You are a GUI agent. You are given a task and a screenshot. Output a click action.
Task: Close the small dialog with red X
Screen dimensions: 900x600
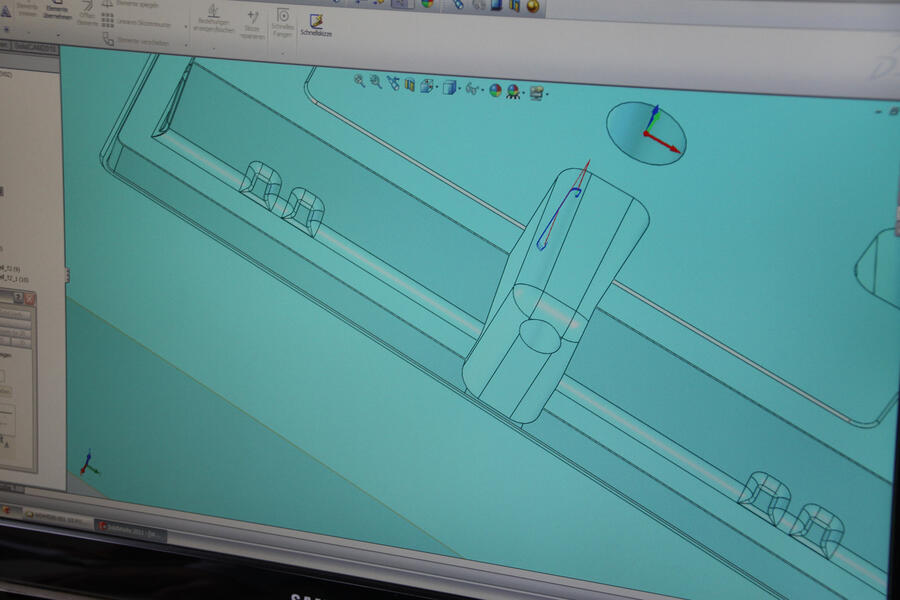pyautogui.click(x=29, y=299)
